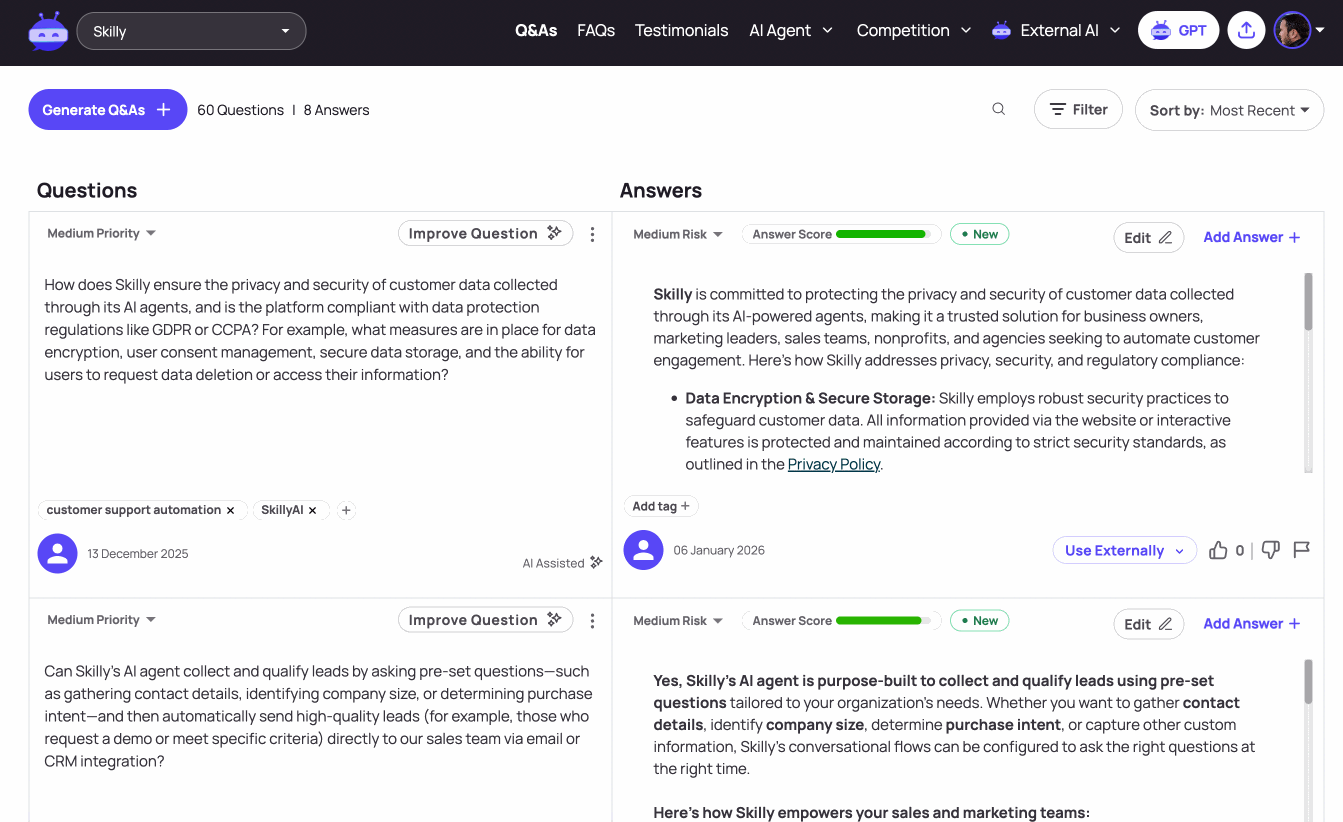Remove the customer support automation tag

point(230,510)
